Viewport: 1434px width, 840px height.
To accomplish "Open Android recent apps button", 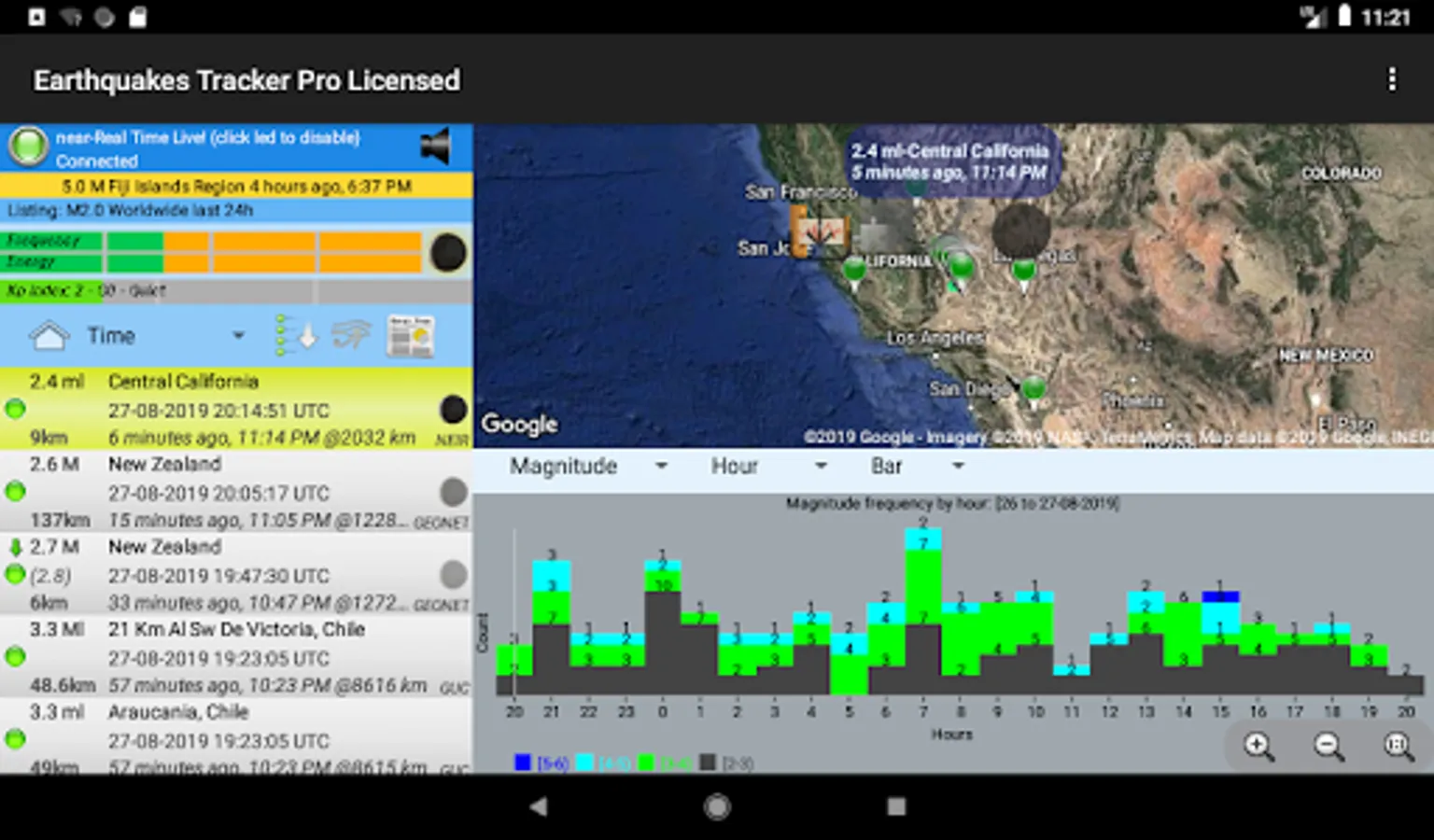I will 896,806.
